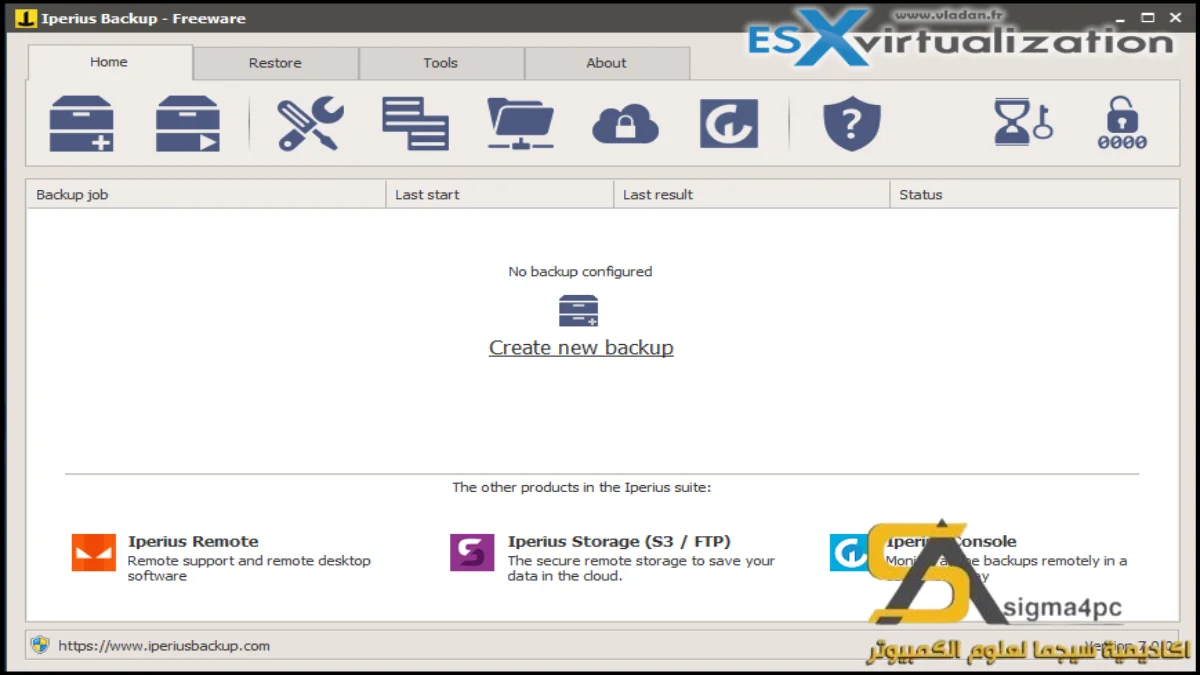Click the Create new backup link

click(581, 348)
